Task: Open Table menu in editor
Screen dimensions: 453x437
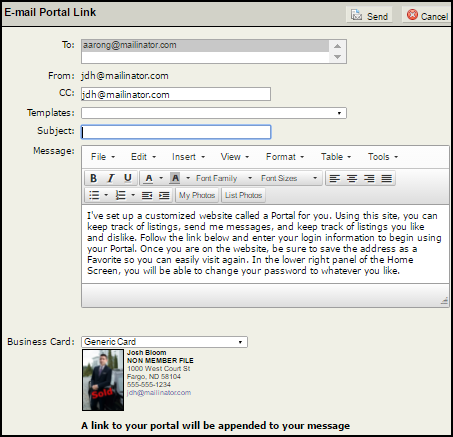Action: pyautogui.click(x=336, y=157)
